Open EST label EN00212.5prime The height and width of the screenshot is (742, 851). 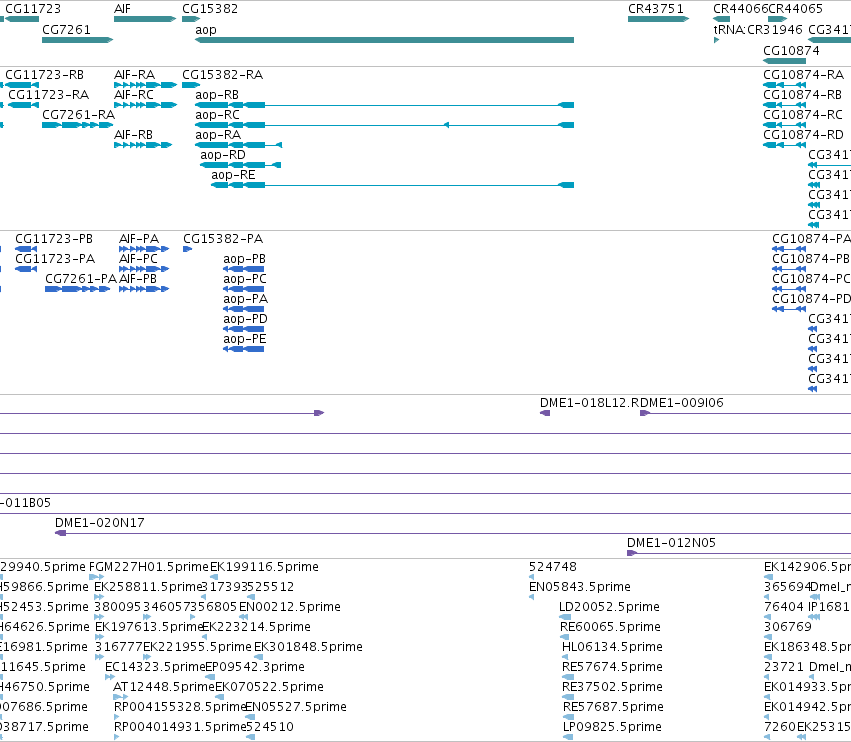coord(290,607)
